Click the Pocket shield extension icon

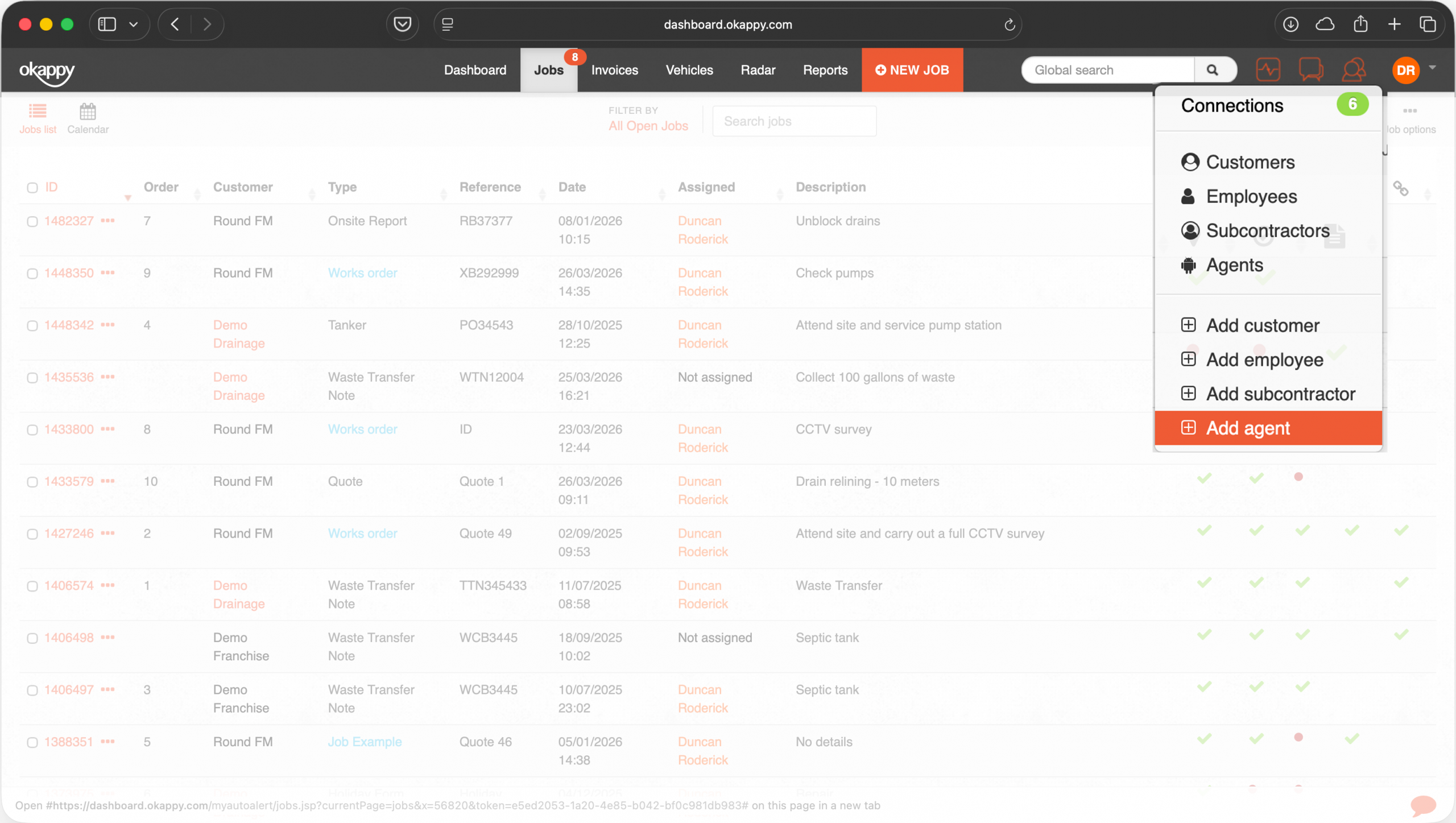point(402,24)
